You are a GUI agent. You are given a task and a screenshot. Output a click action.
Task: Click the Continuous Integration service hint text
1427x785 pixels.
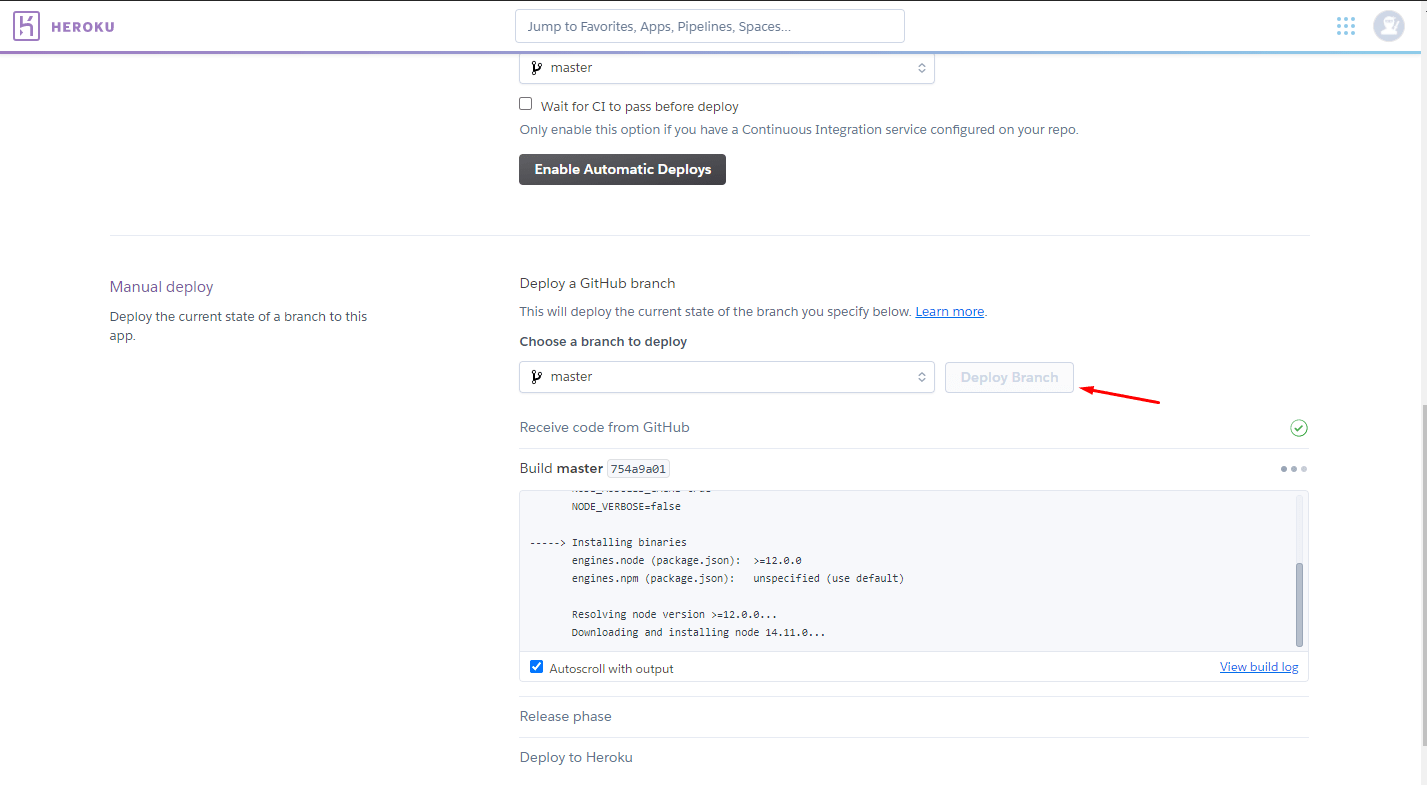click(799, 130)
